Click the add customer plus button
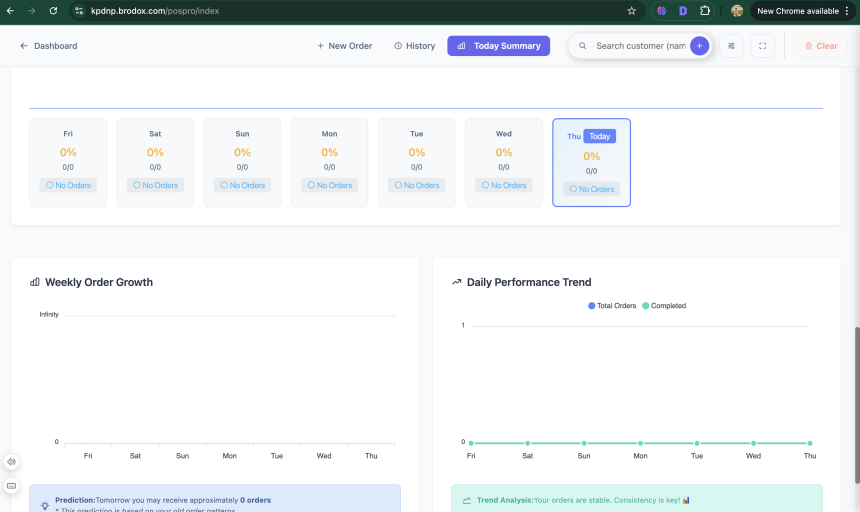 [699, 46]
